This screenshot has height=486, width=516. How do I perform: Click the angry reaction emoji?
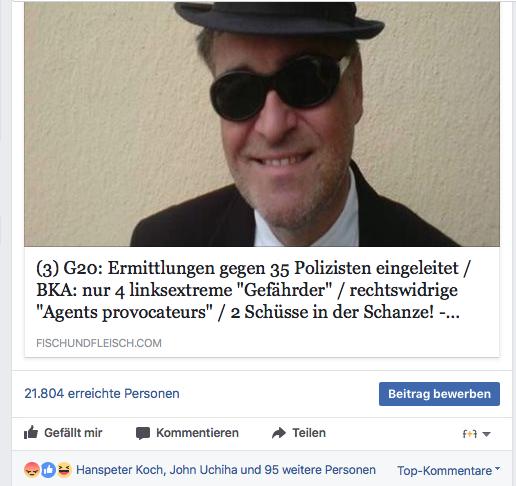(x=32, y=470)
